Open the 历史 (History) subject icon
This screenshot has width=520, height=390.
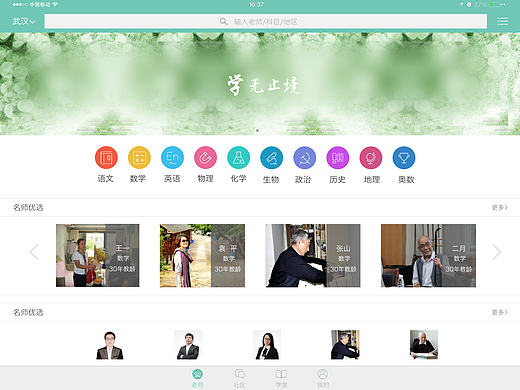(338, 157)
